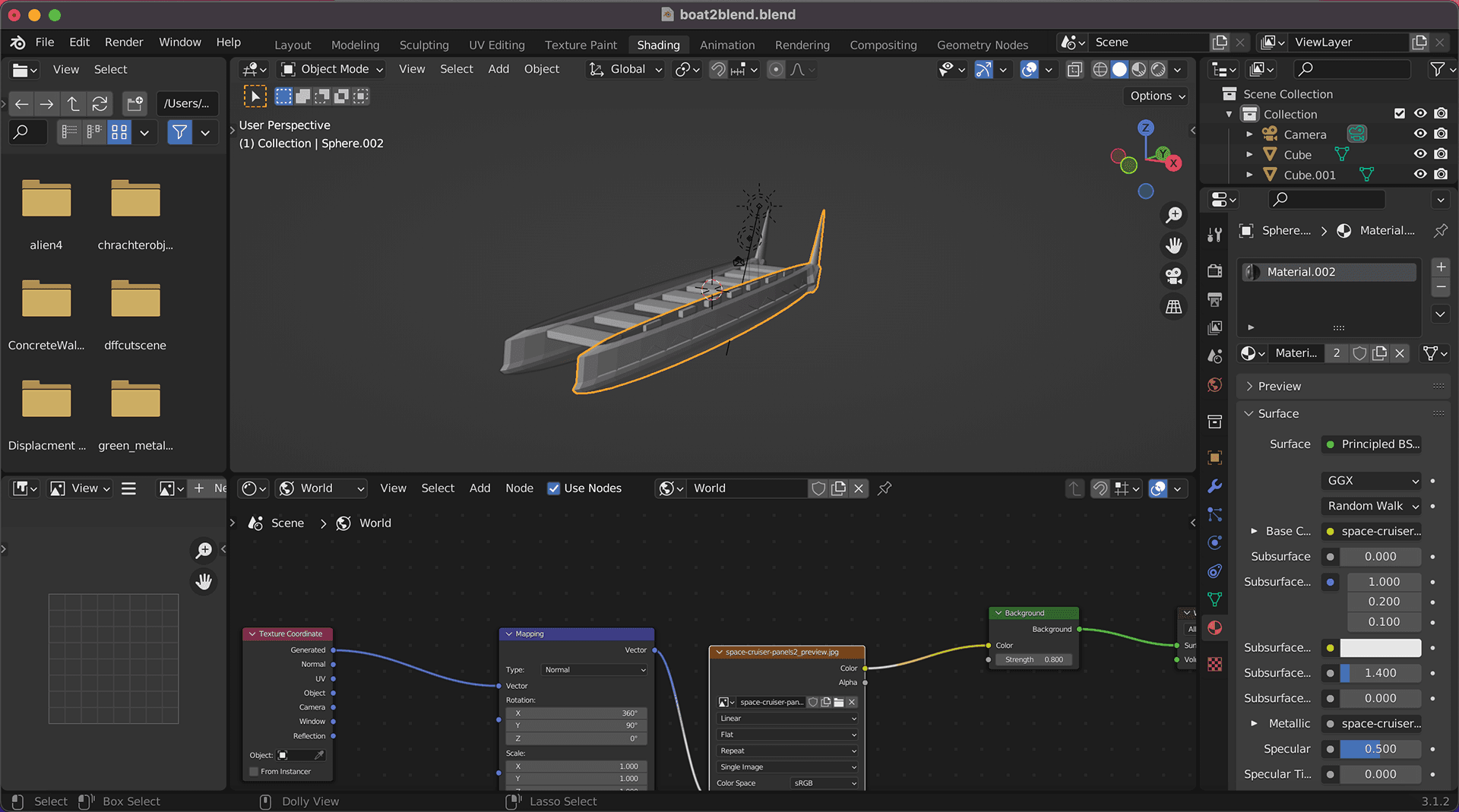Expand the Preview panel section
Image resolution: width=1459 pixels, height=812 pixels.
point(1279,386)
